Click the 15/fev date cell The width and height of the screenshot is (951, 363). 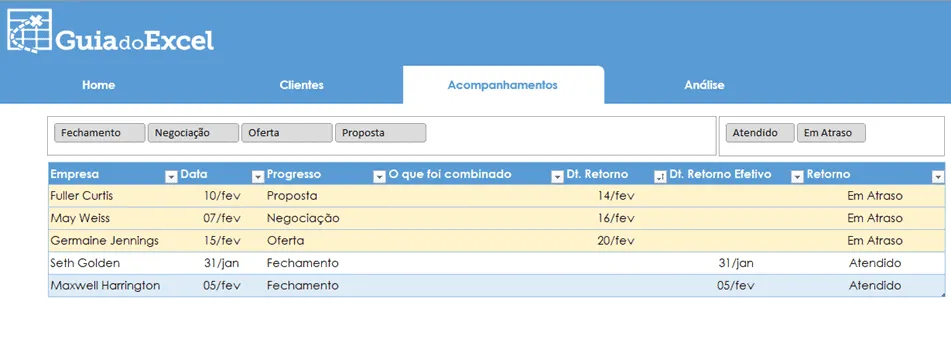pyautogui.click(x=222, y=241)
